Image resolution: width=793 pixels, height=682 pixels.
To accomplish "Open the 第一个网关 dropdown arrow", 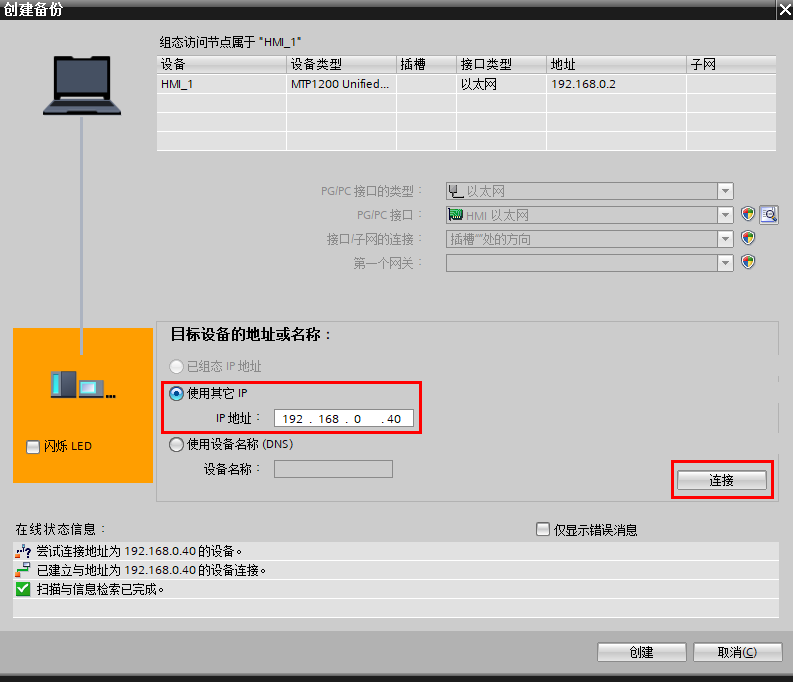I will click(x=725, y=262).
